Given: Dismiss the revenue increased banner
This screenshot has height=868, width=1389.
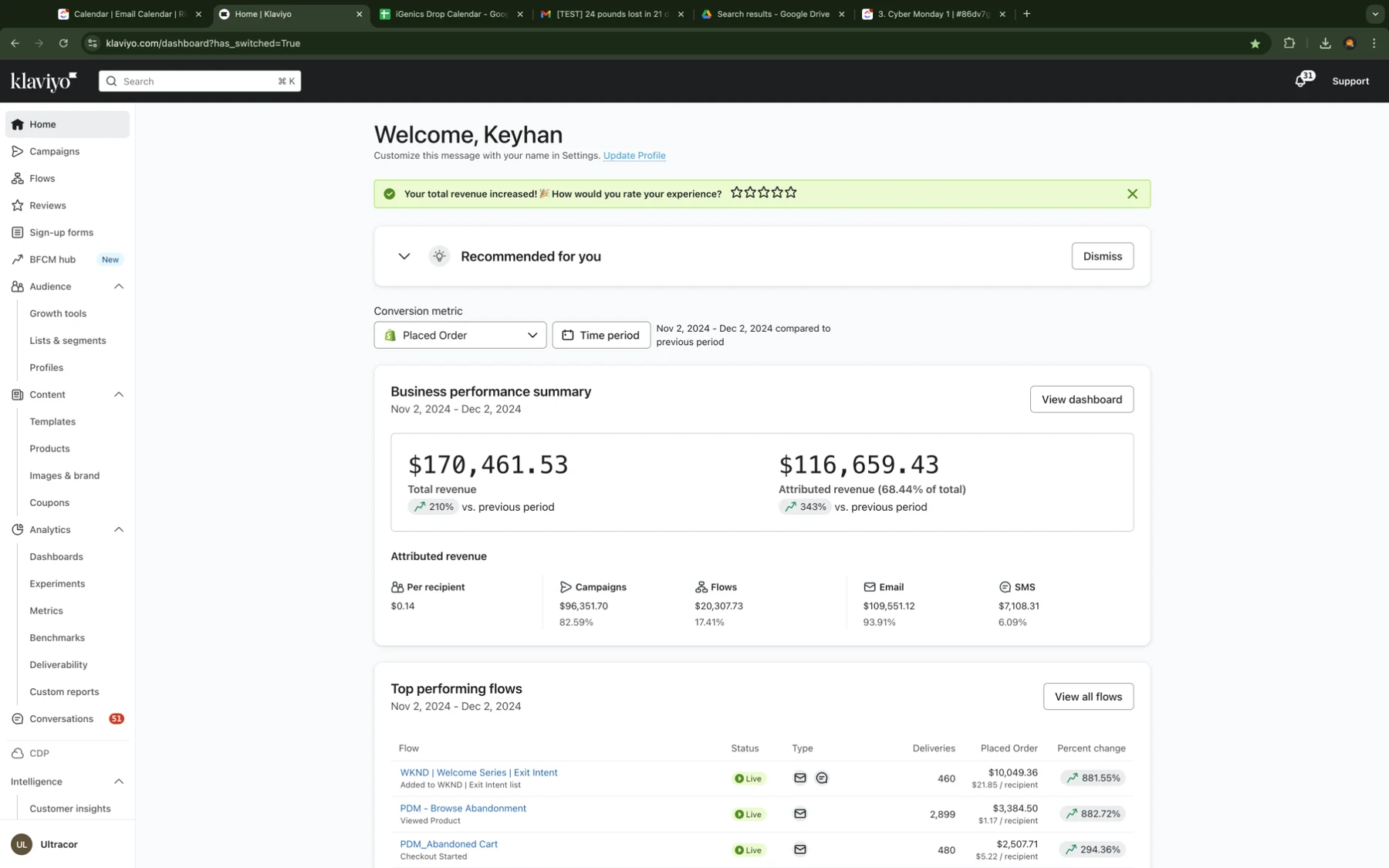Looking at the screenshot, I should point(1132,194).
